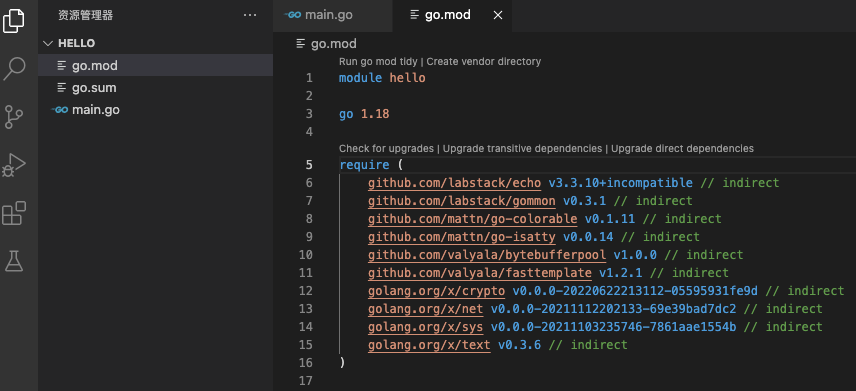Click Upgrade transitive dependencies code lens
The height and width of the screenshot is (391, 856).
click(522, 149)
